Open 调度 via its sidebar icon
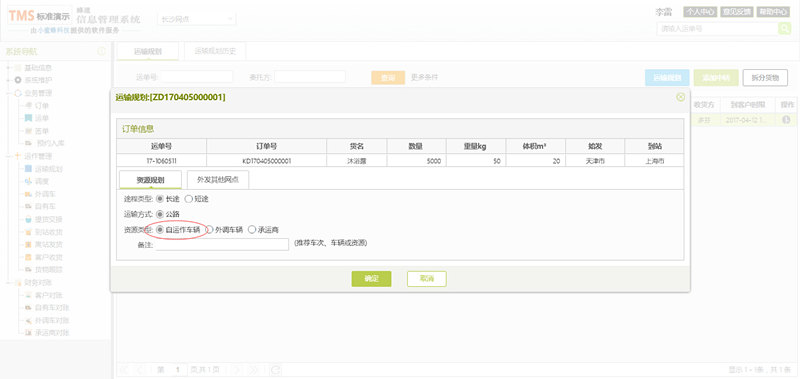The width and height of the screenshot is (800, 379). pos(29,182)
